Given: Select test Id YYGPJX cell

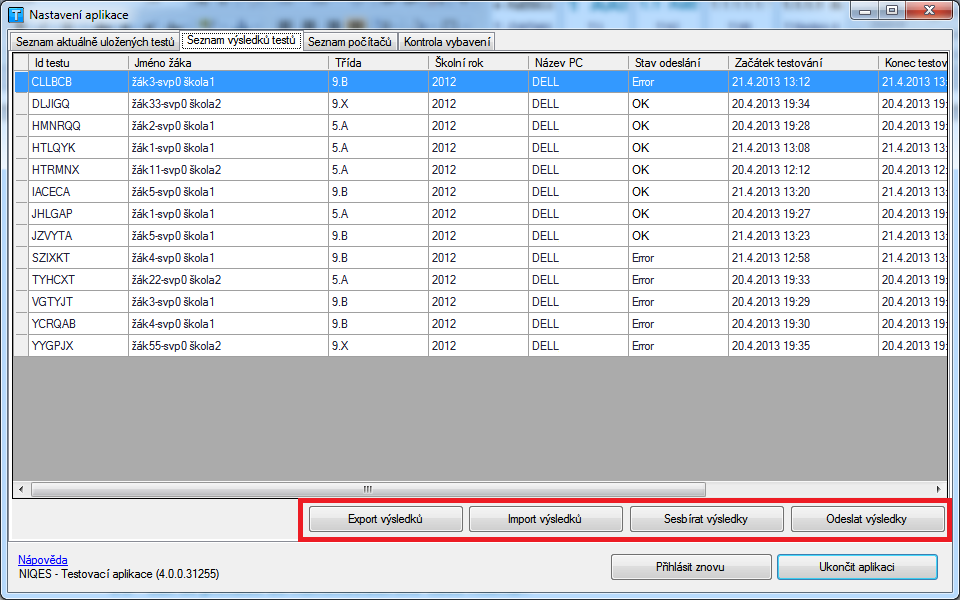Looking at the screenshot, I should [78, 347].
